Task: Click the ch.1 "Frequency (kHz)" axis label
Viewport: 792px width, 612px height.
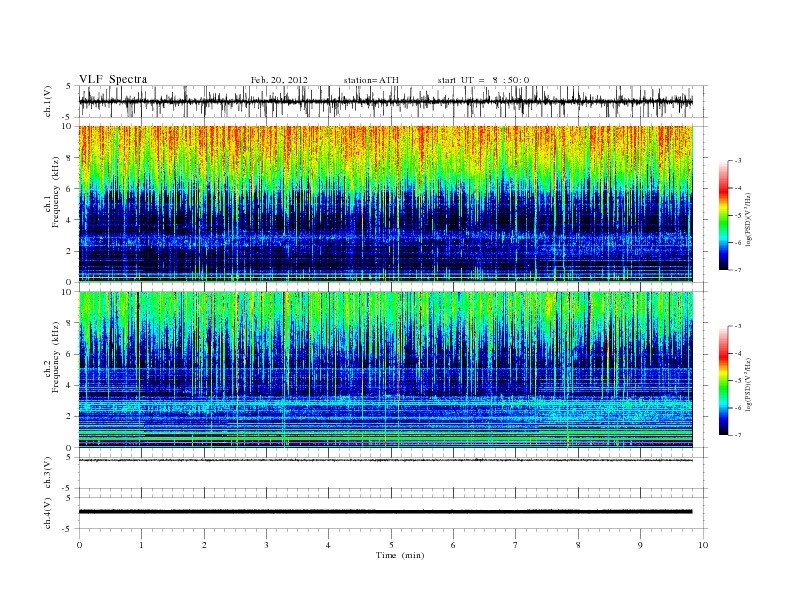Action: (55, 192)
